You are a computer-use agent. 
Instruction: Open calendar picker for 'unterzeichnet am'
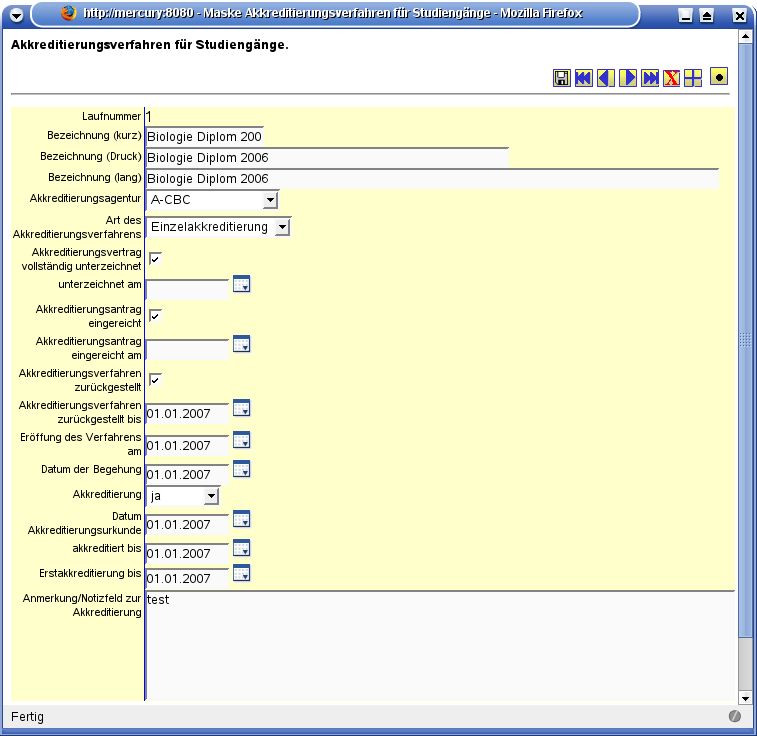(x=241, y=284)
